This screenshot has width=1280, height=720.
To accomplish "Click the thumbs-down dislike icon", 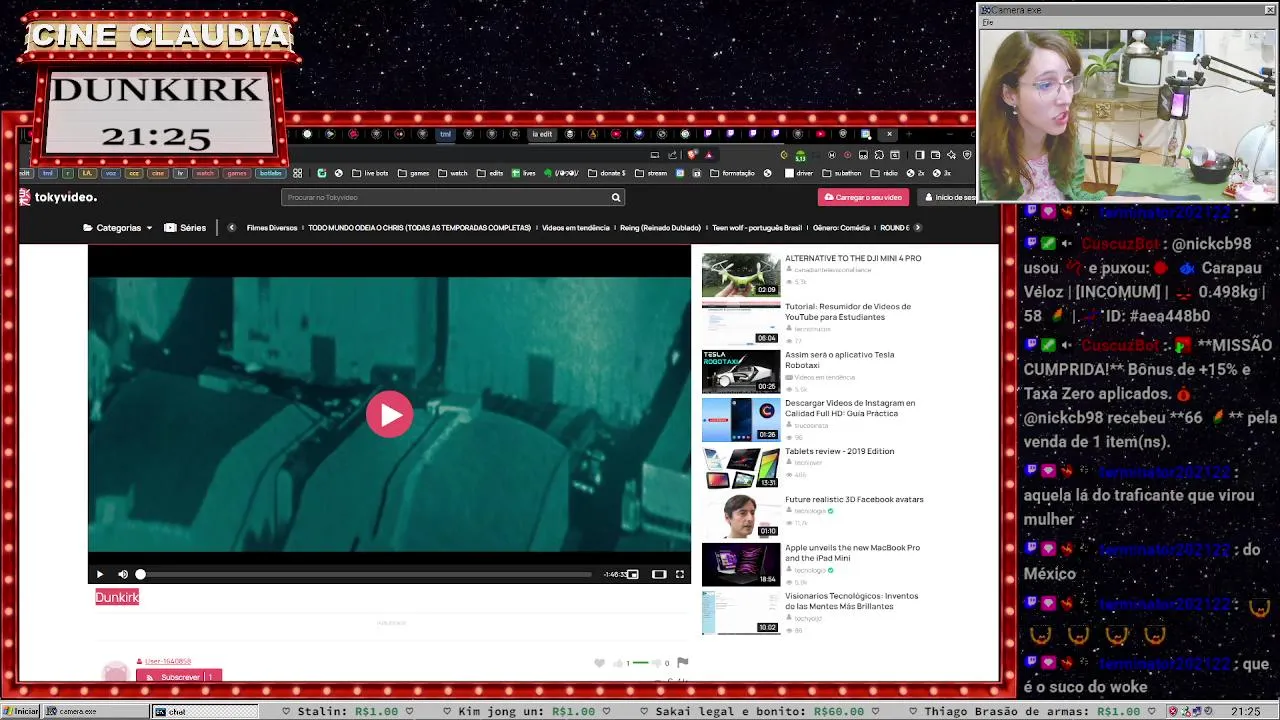I will [x=656, y=663].
